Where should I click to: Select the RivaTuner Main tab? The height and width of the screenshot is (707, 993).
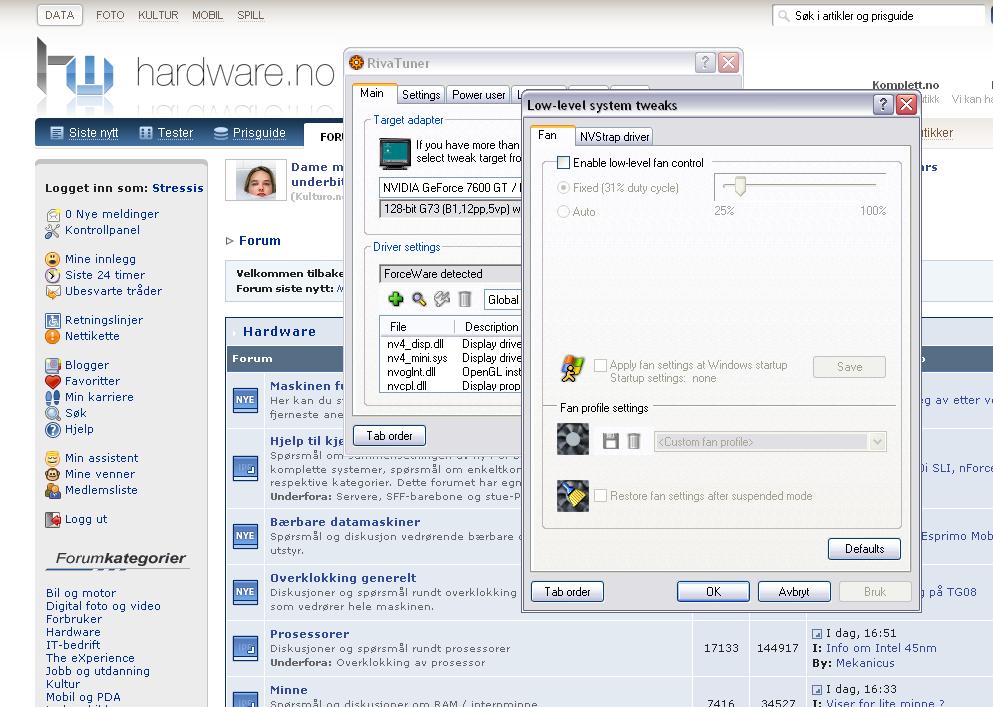[x=372, y=93]
